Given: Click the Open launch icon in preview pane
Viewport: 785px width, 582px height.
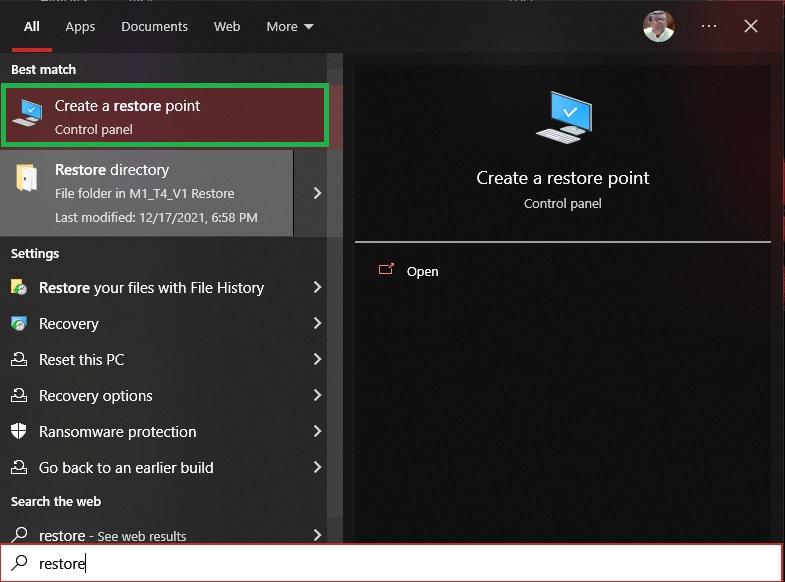Looking at the screenshot, I should (386, 270).
